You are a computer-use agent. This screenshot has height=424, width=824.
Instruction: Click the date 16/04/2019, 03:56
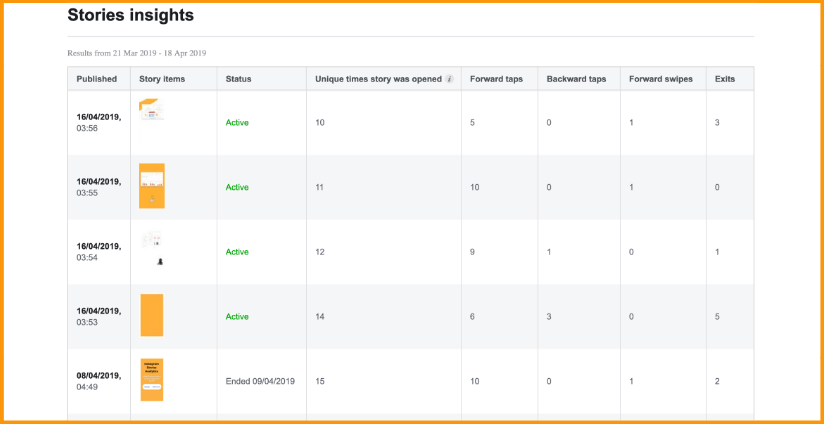[99, 122]
